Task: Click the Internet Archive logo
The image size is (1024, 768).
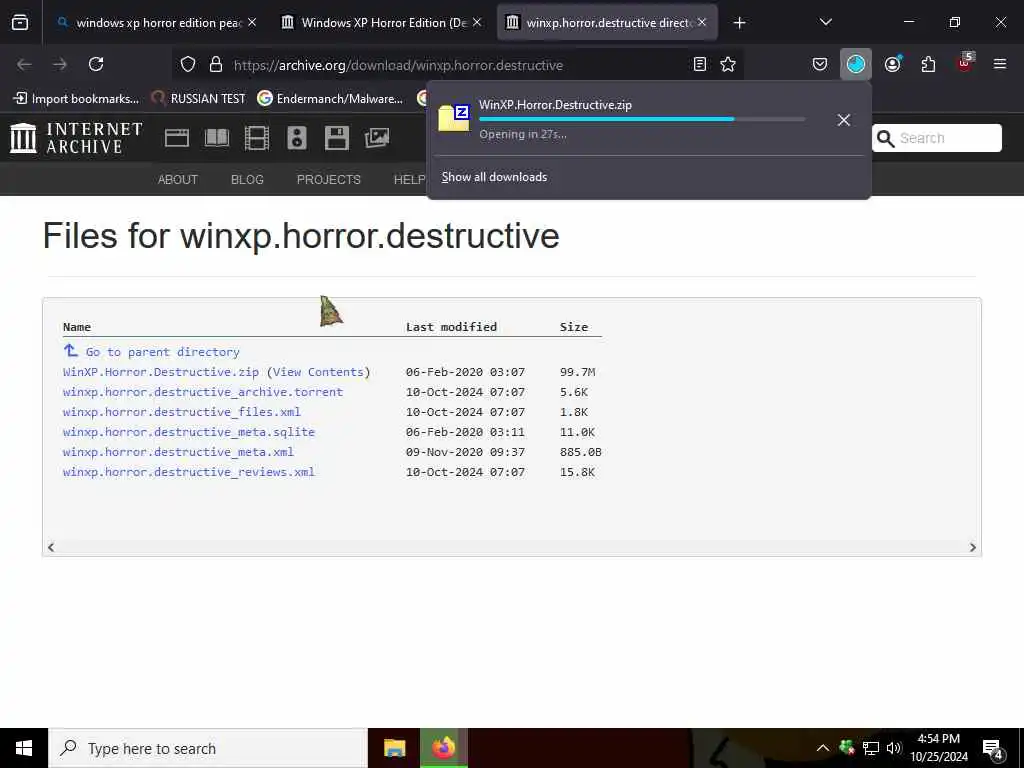Action: click(76, 138)
